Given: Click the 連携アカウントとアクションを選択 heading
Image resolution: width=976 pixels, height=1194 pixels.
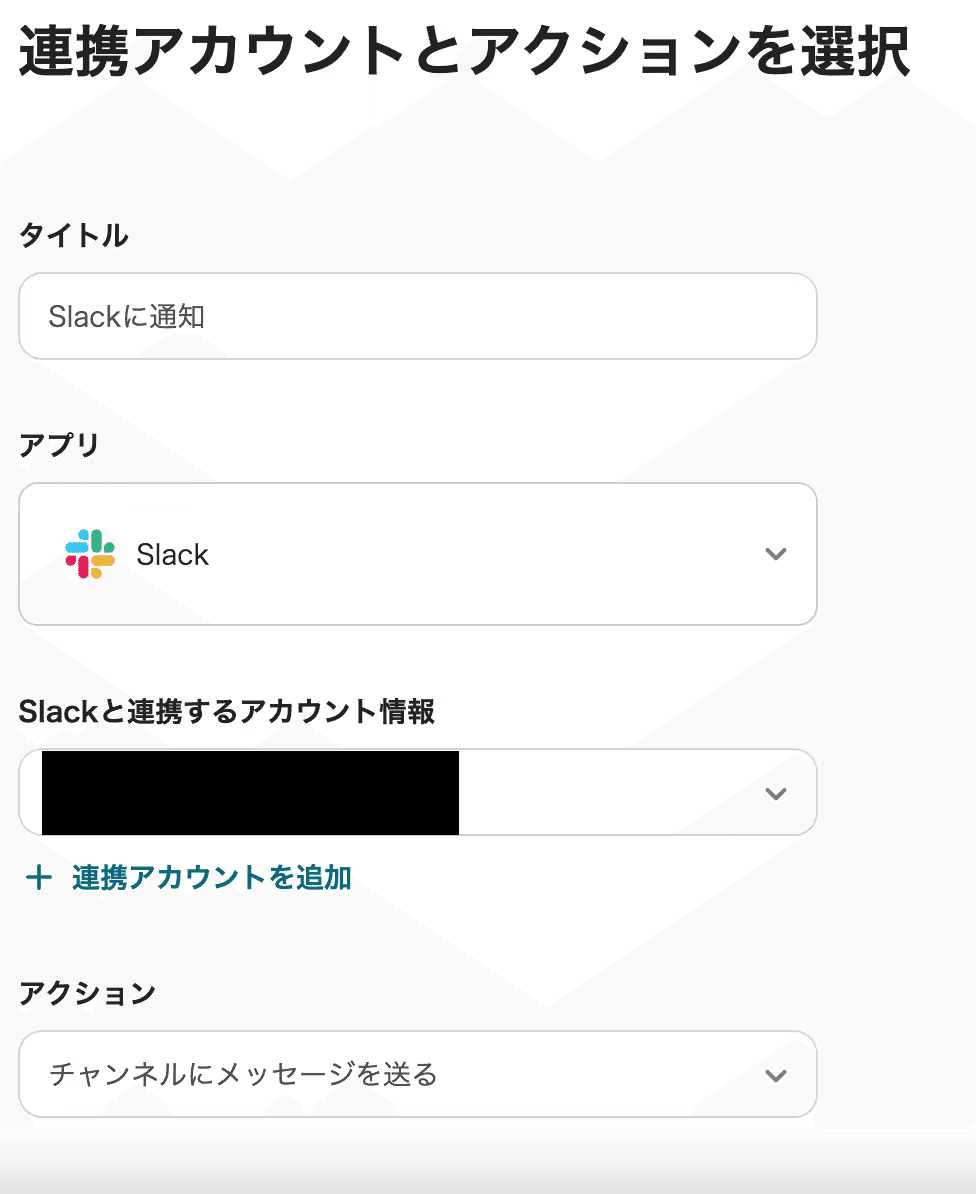Looking at the screenshot, I should (464, 51).
